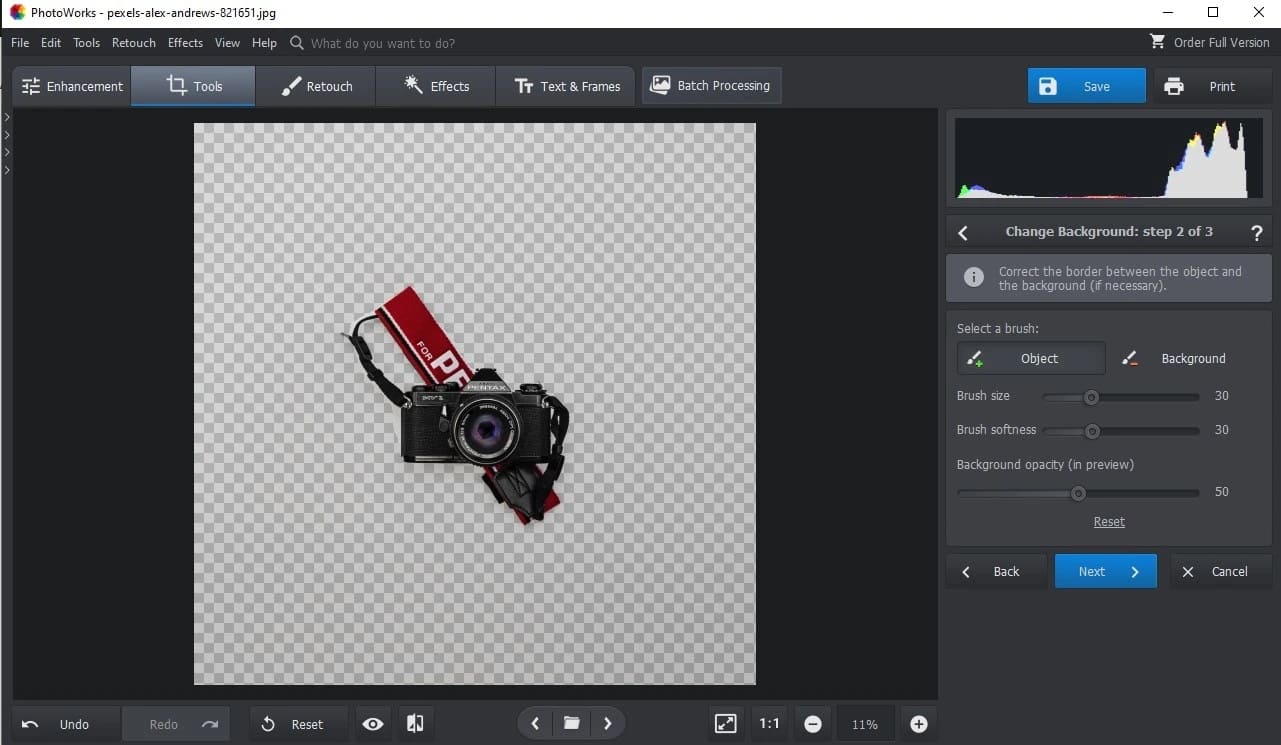The width and height of the screenshot is (1281, 745).
Task: View image at 1:1 zoom ratio
Action: pyautogui.click(x=768, y=723)
